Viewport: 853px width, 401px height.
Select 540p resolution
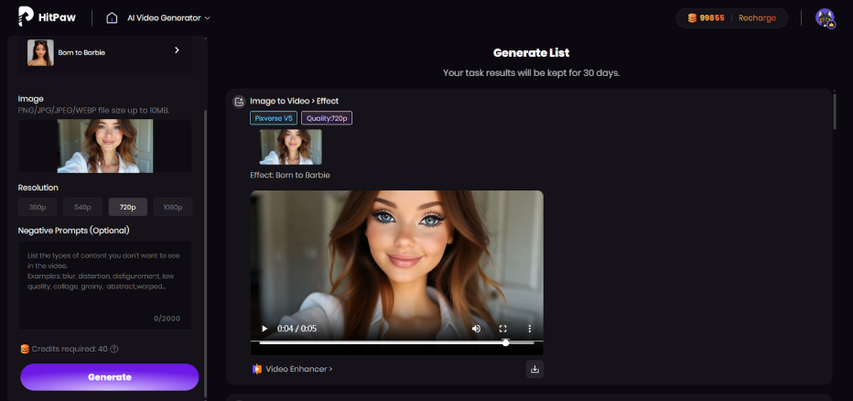83,207
